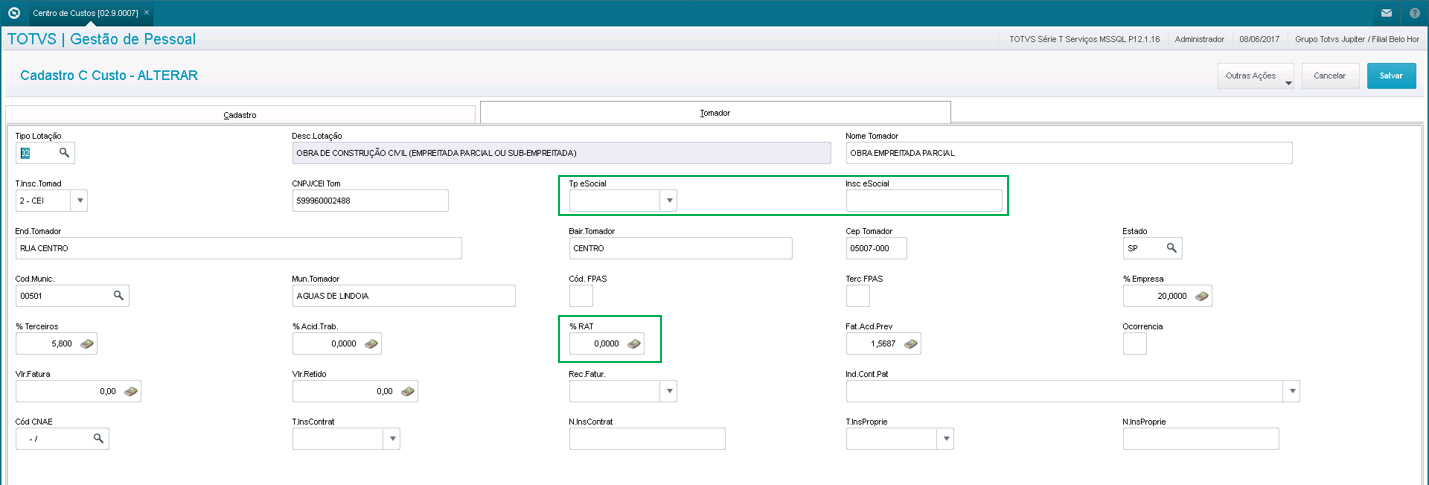Screen dimensions: 1429x485
Task: Open the help question mark icon
Action: 1414,13
